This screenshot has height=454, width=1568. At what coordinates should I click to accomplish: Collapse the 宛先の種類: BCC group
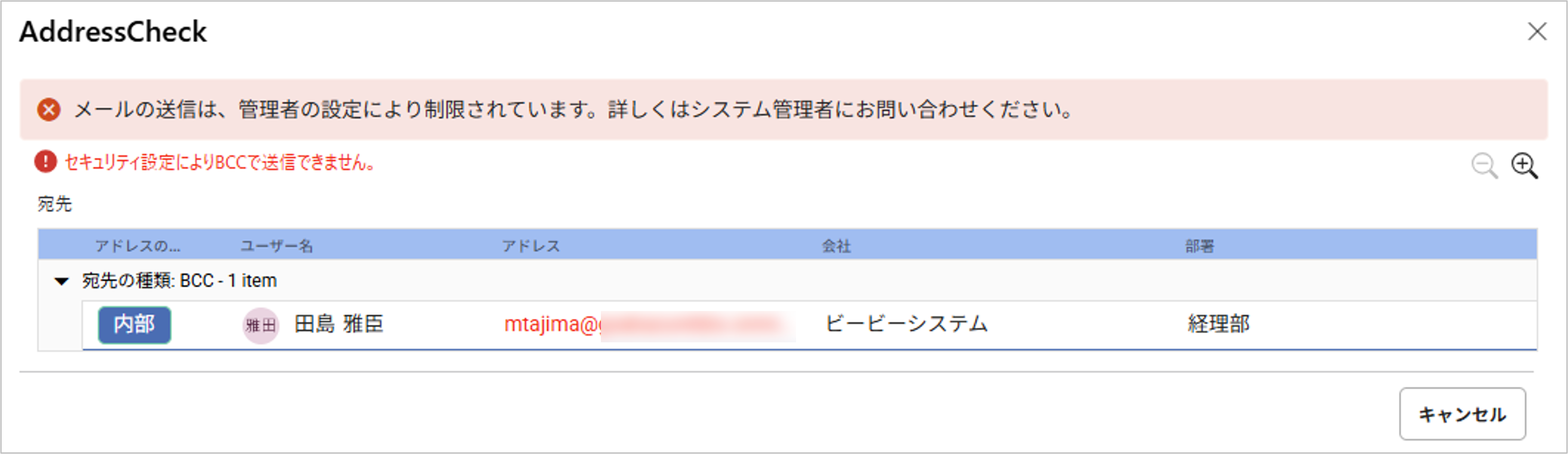(x=61, y=281)
